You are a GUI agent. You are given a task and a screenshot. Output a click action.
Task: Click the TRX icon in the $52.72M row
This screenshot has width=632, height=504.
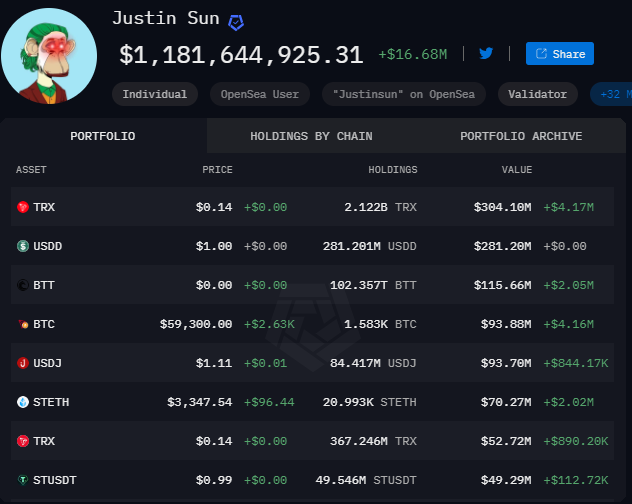(x=23, y=441)
